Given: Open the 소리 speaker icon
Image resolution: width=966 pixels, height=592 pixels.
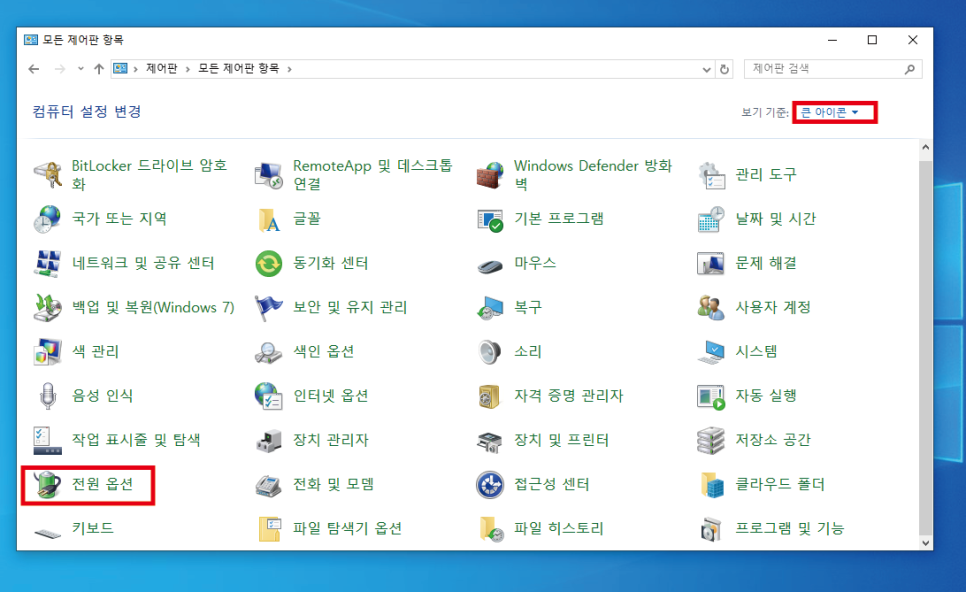Looking at the screenshot, I should tap(490, 352).
